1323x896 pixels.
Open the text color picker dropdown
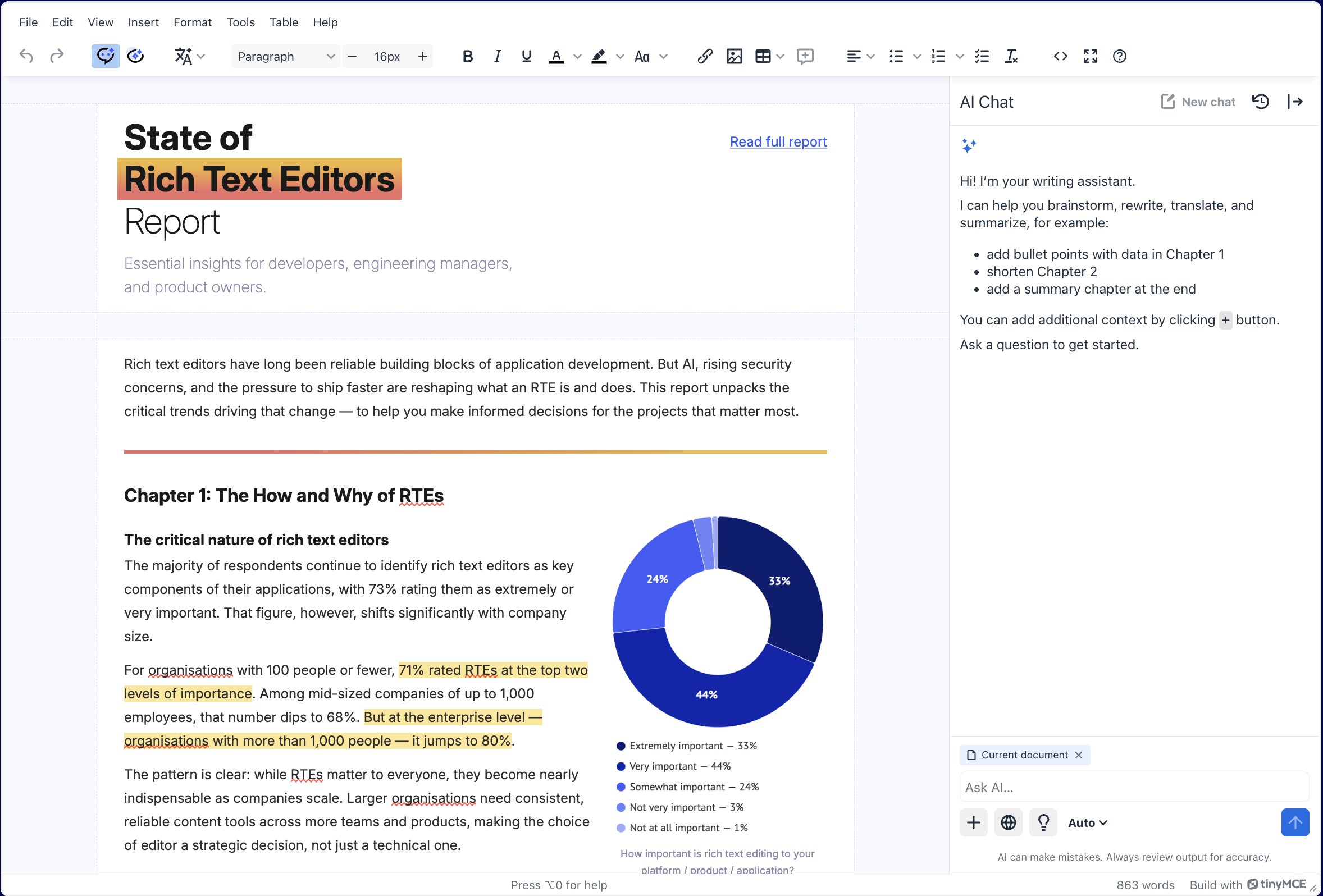tap(577, 56)
